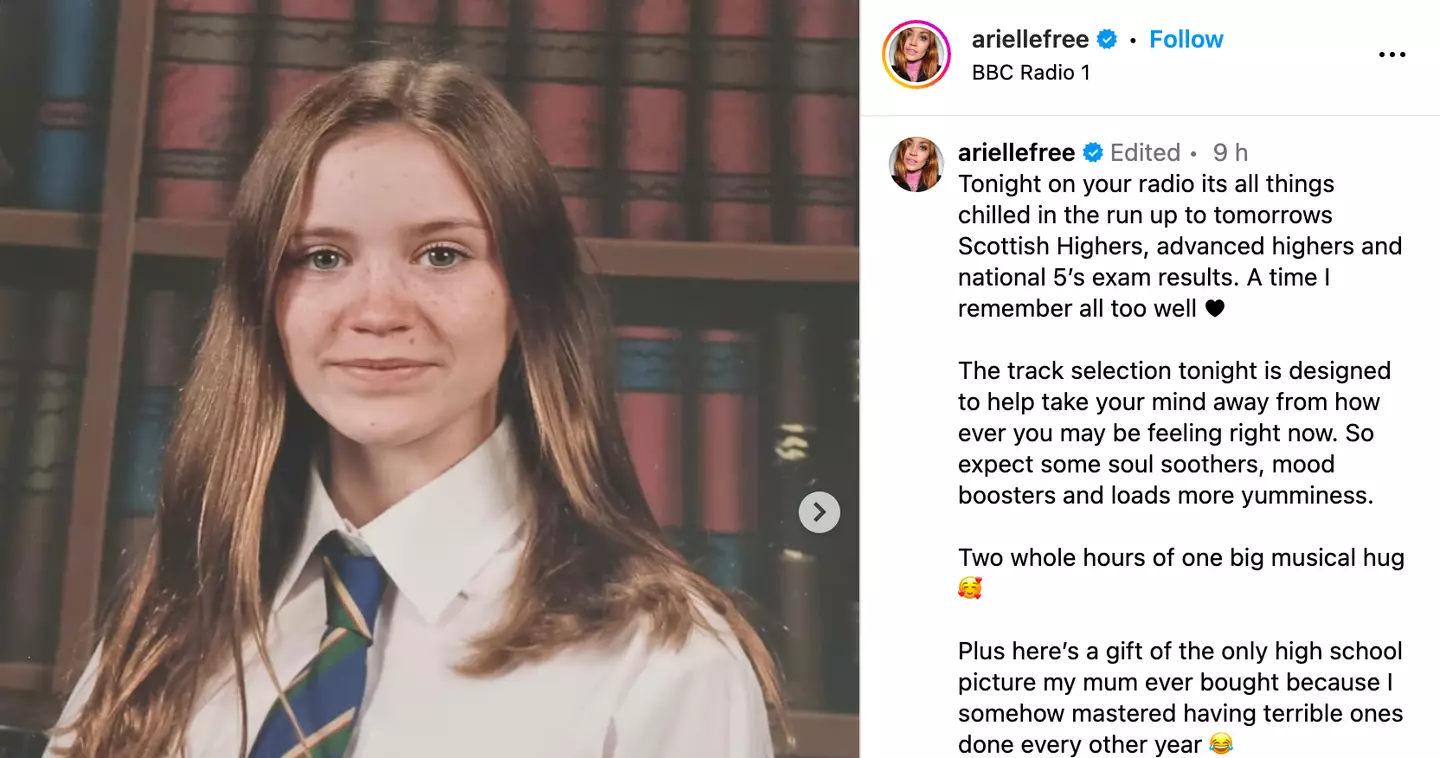Click the laughing emoji ending the caption
The width and height of the screenshot is (1440, 758).
[1221, 744]
